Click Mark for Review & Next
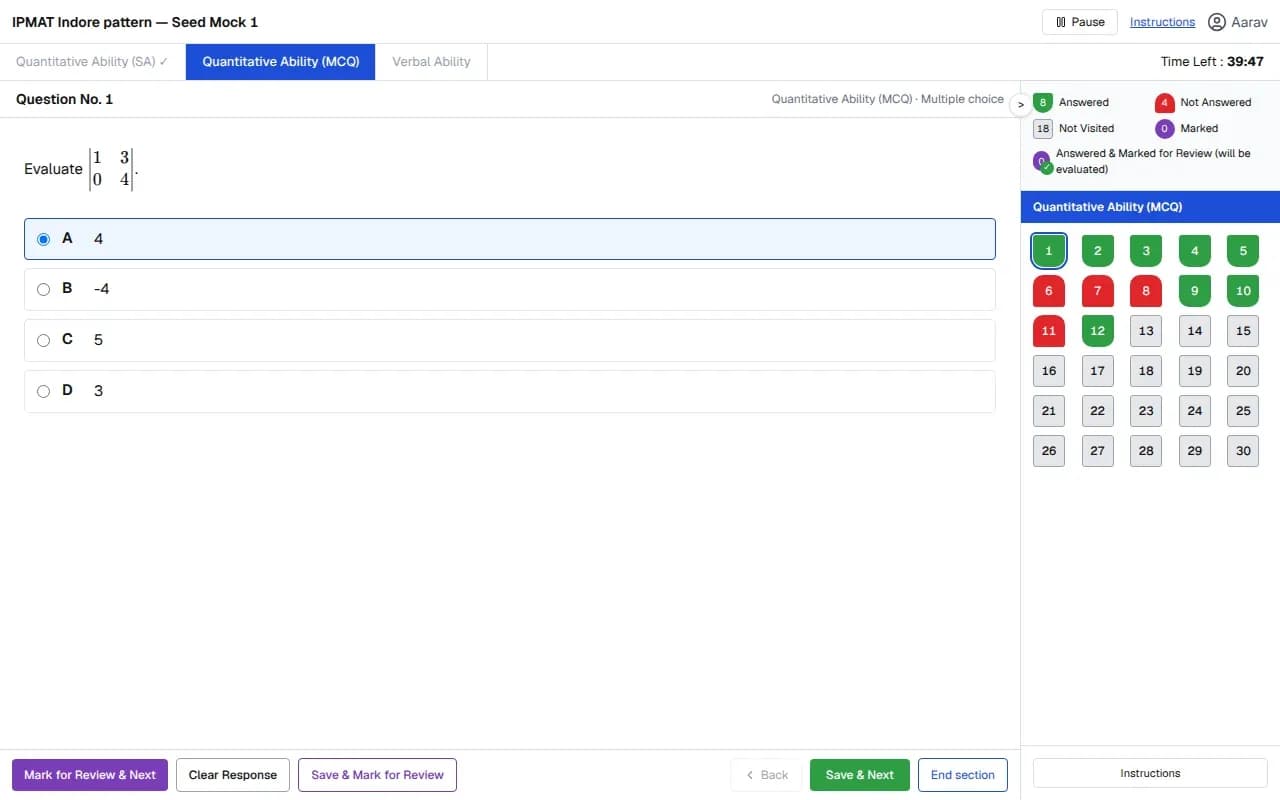This screenshot has width=1280, height=800. (90, 775)
